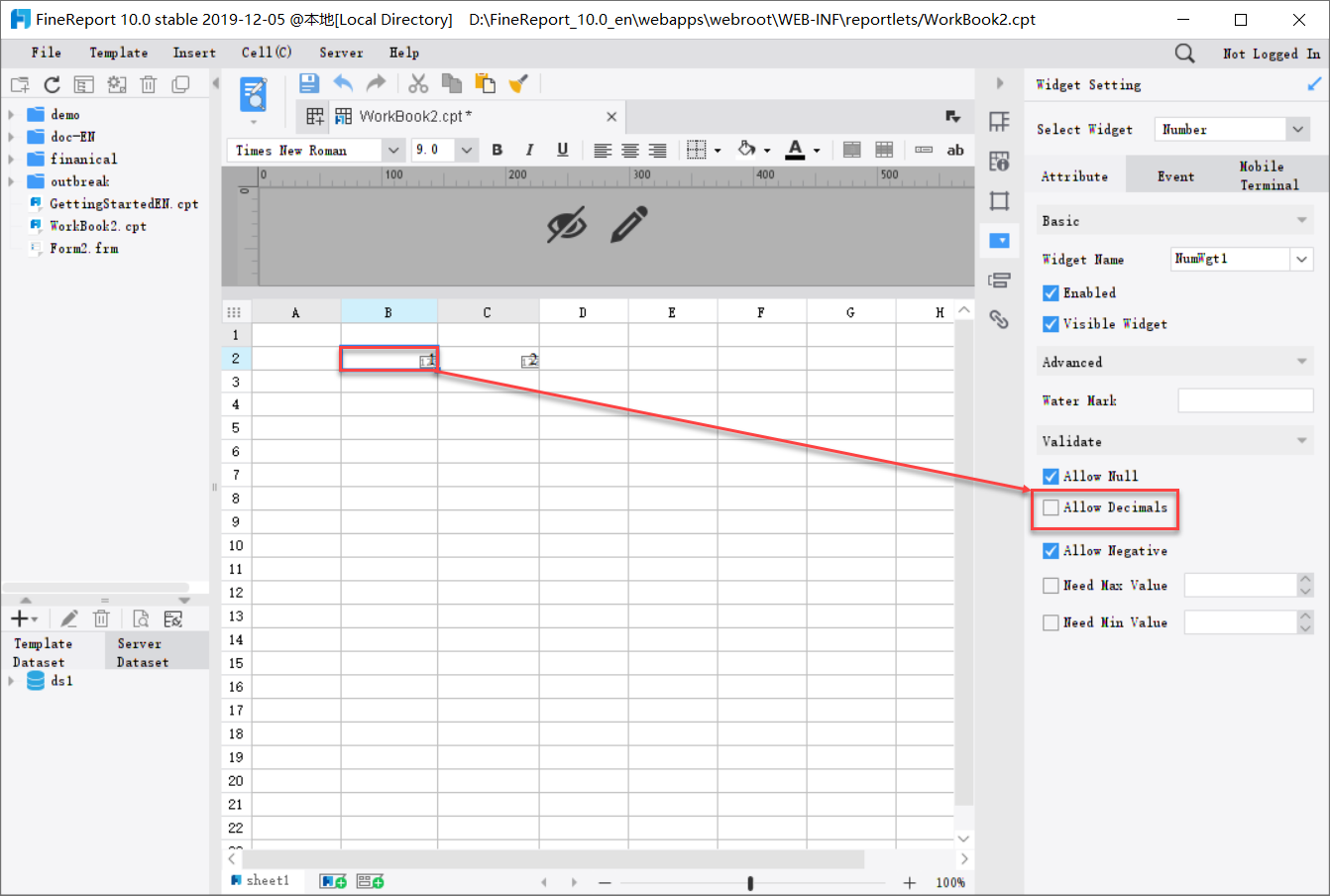
Task: Select the Format Painter brush
Action: [x=517, y=84]
